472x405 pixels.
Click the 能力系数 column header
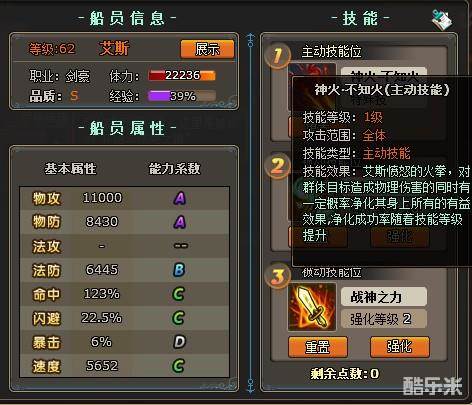(174, 169)
